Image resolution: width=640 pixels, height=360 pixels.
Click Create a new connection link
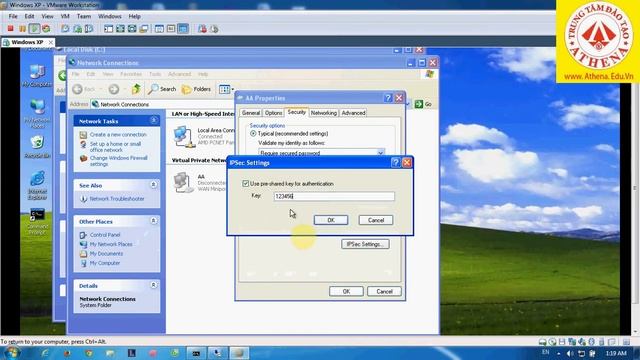118,134
